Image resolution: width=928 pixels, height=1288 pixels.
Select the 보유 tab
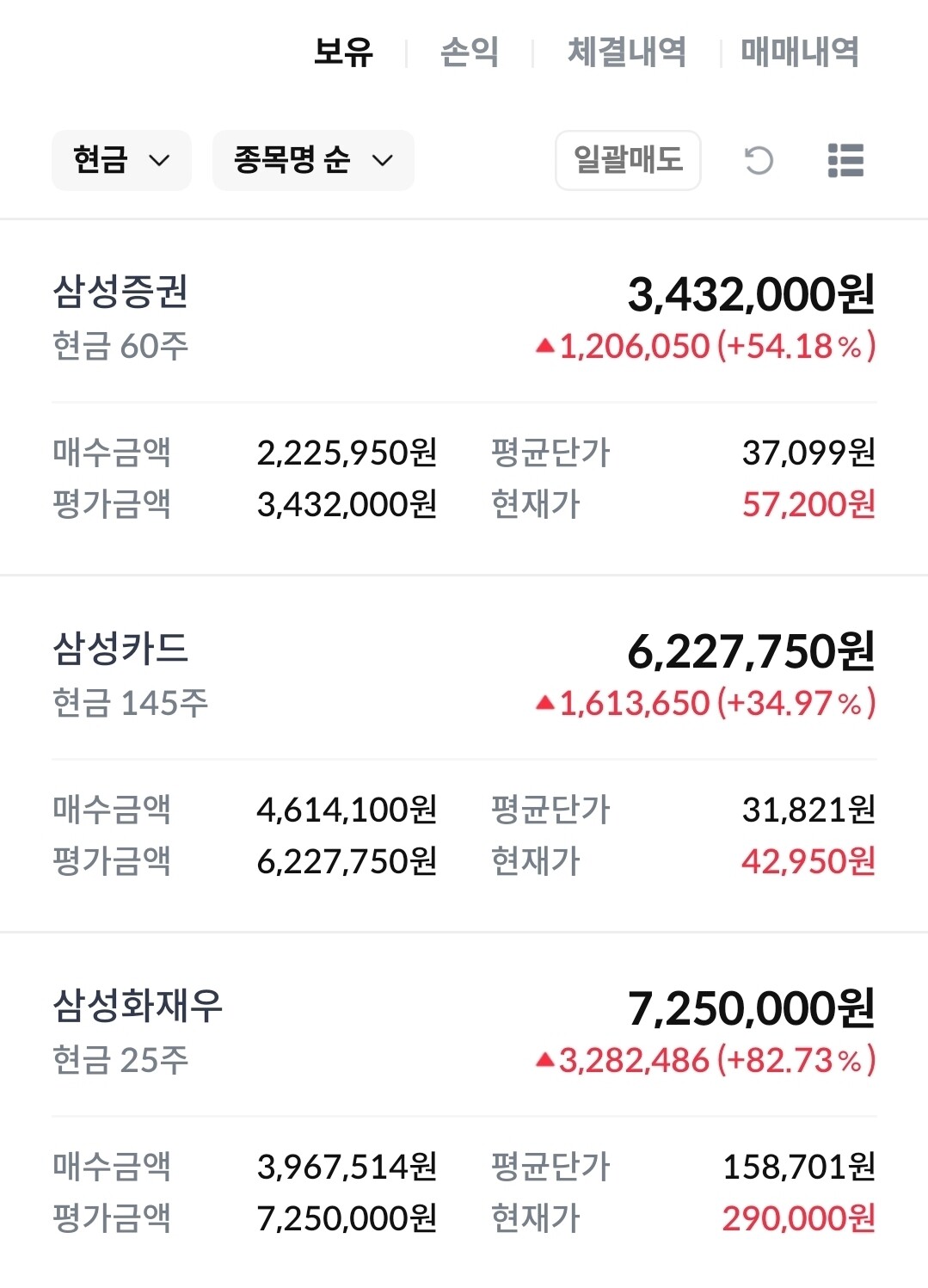tap(343, 52)
